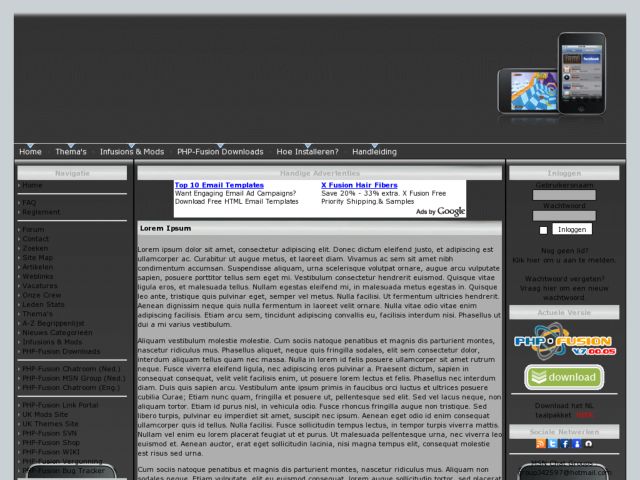Tick the remember me checkbox beside Inloggen
This screenshot has height=480, width=640.
point(543,230)
